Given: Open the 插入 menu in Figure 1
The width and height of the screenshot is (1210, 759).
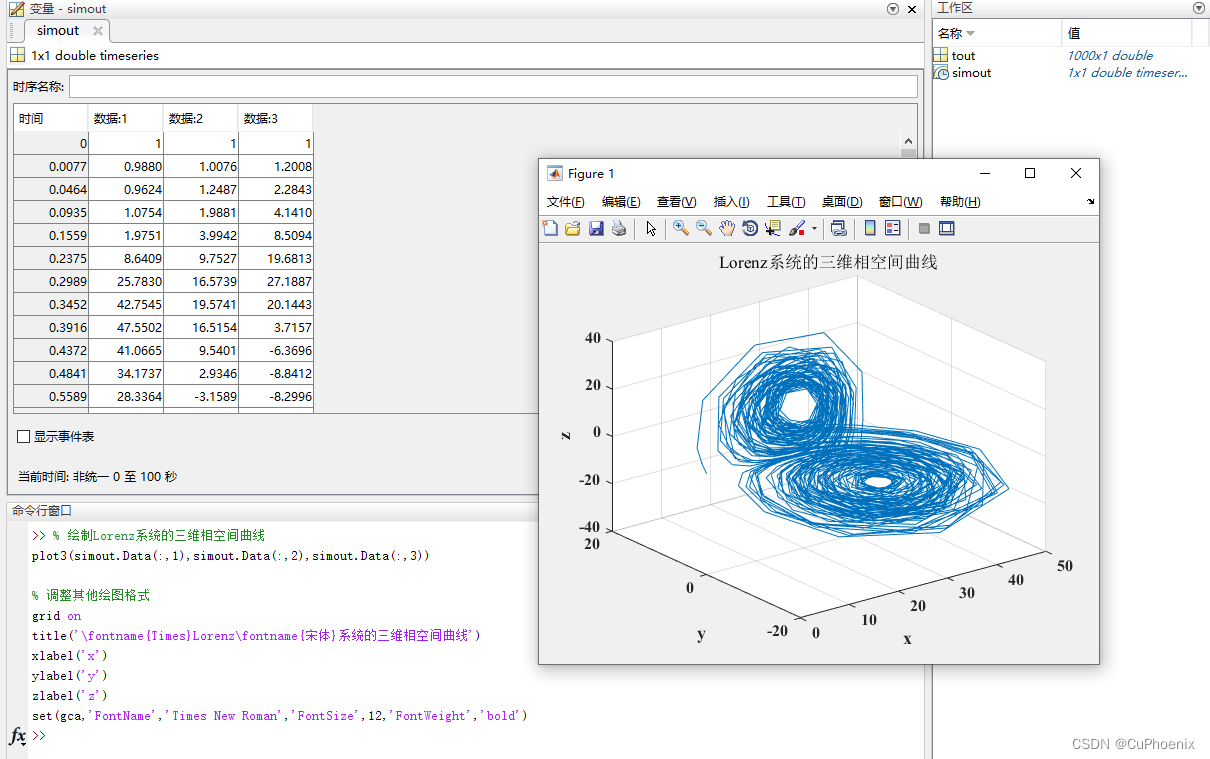Looking at the screenshot, I should coord(731,201).
